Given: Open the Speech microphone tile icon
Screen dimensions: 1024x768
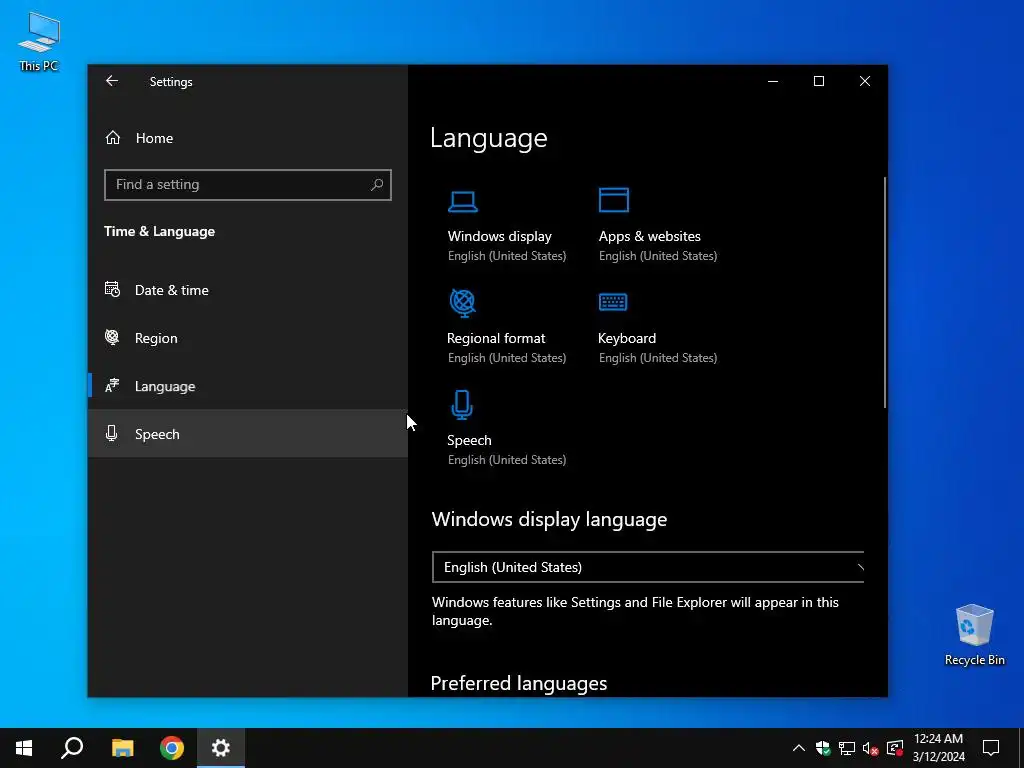Looking at the screenshot, I should [x=462, y=404].
